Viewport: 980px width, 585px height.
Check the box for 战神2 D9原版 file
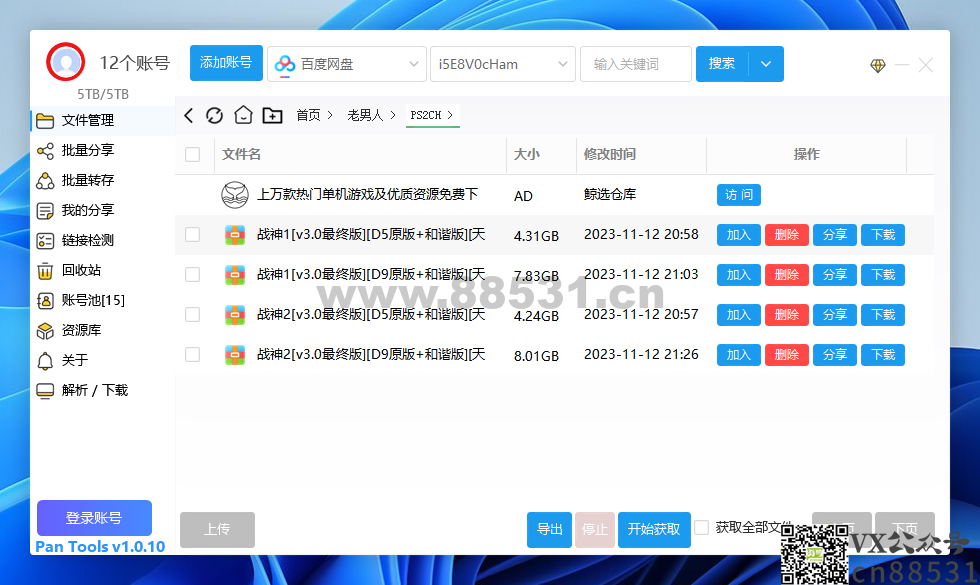pyautogui.click(x=192, y=354)
